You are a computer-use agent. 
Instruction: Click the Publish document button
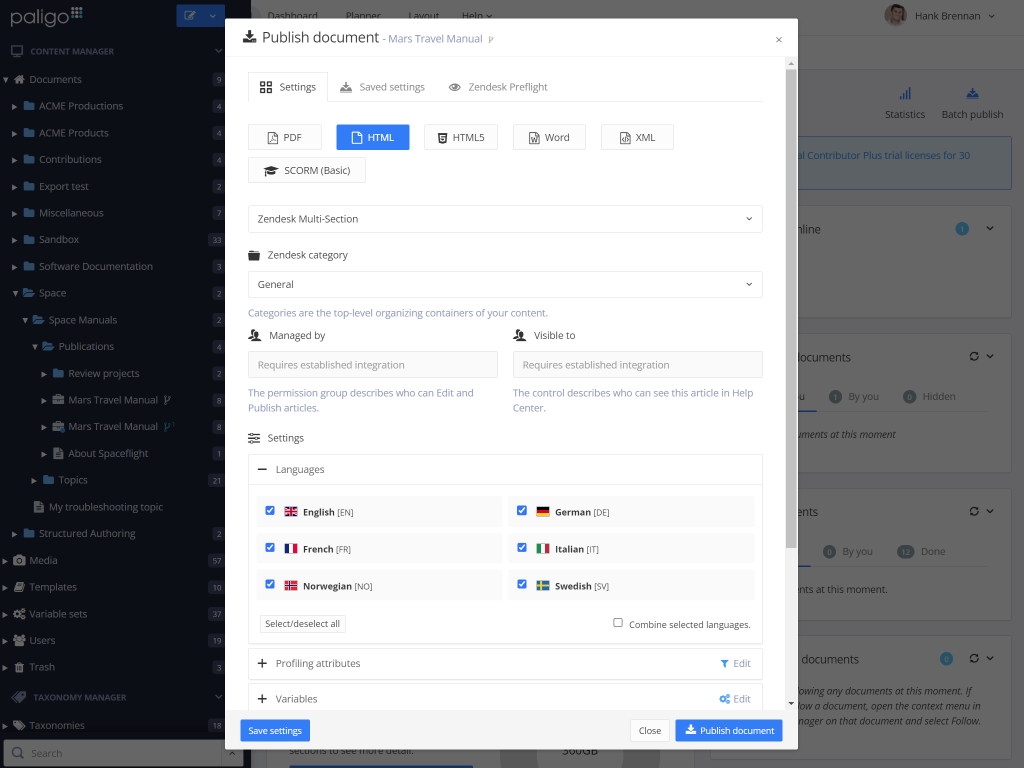(728, 731)
